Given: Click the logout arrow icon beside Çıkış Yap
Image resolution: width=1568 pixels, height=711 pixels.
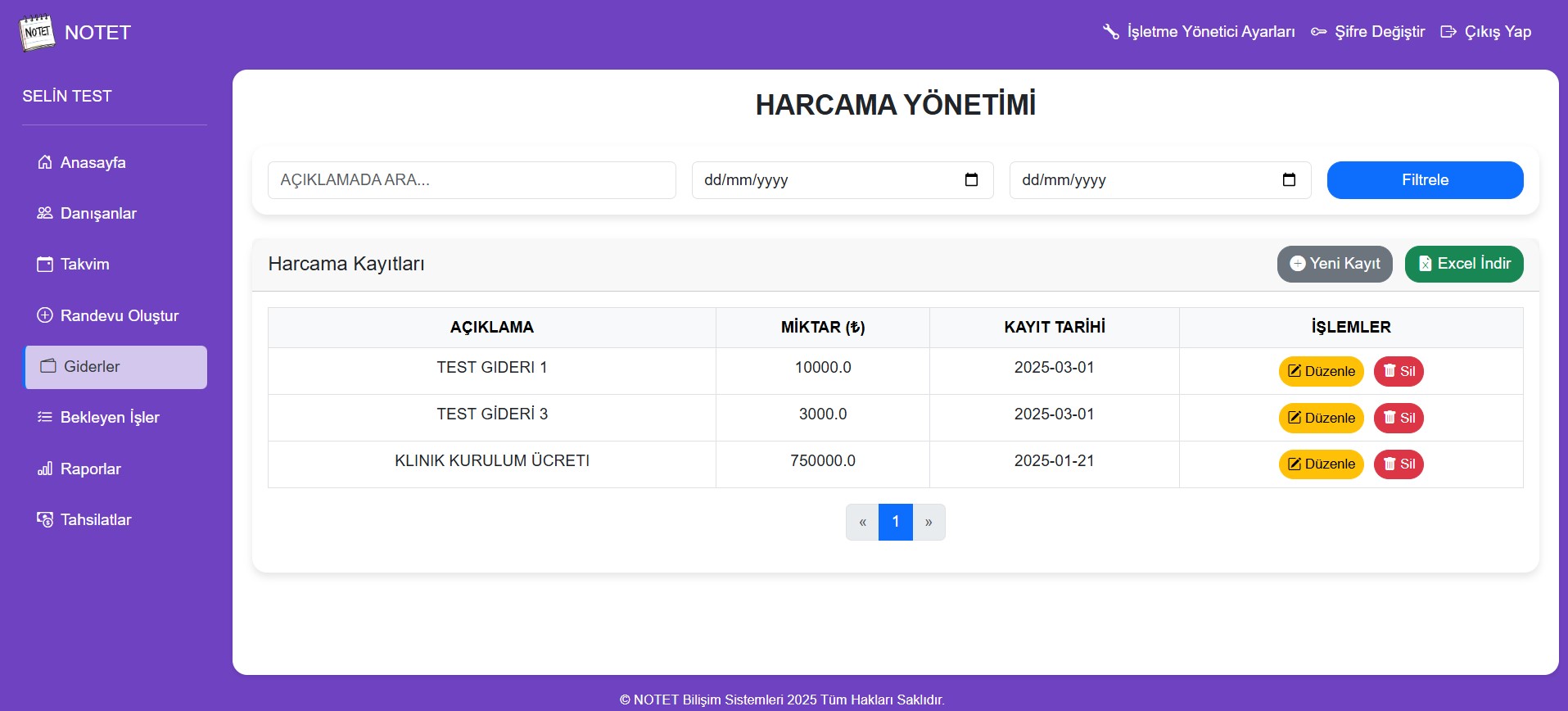Looking at the screenshot, I should tap(1448, 32).
